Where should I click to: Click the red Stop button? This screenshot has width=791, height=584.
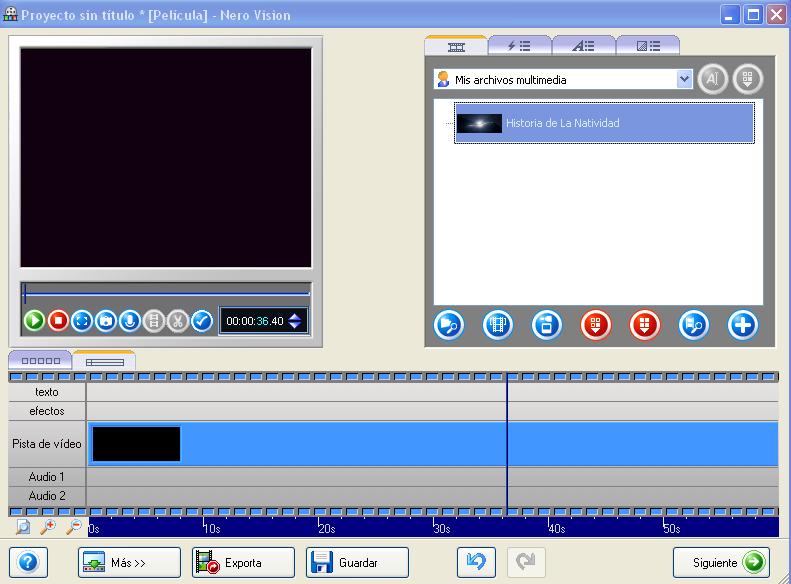(58, 321)
